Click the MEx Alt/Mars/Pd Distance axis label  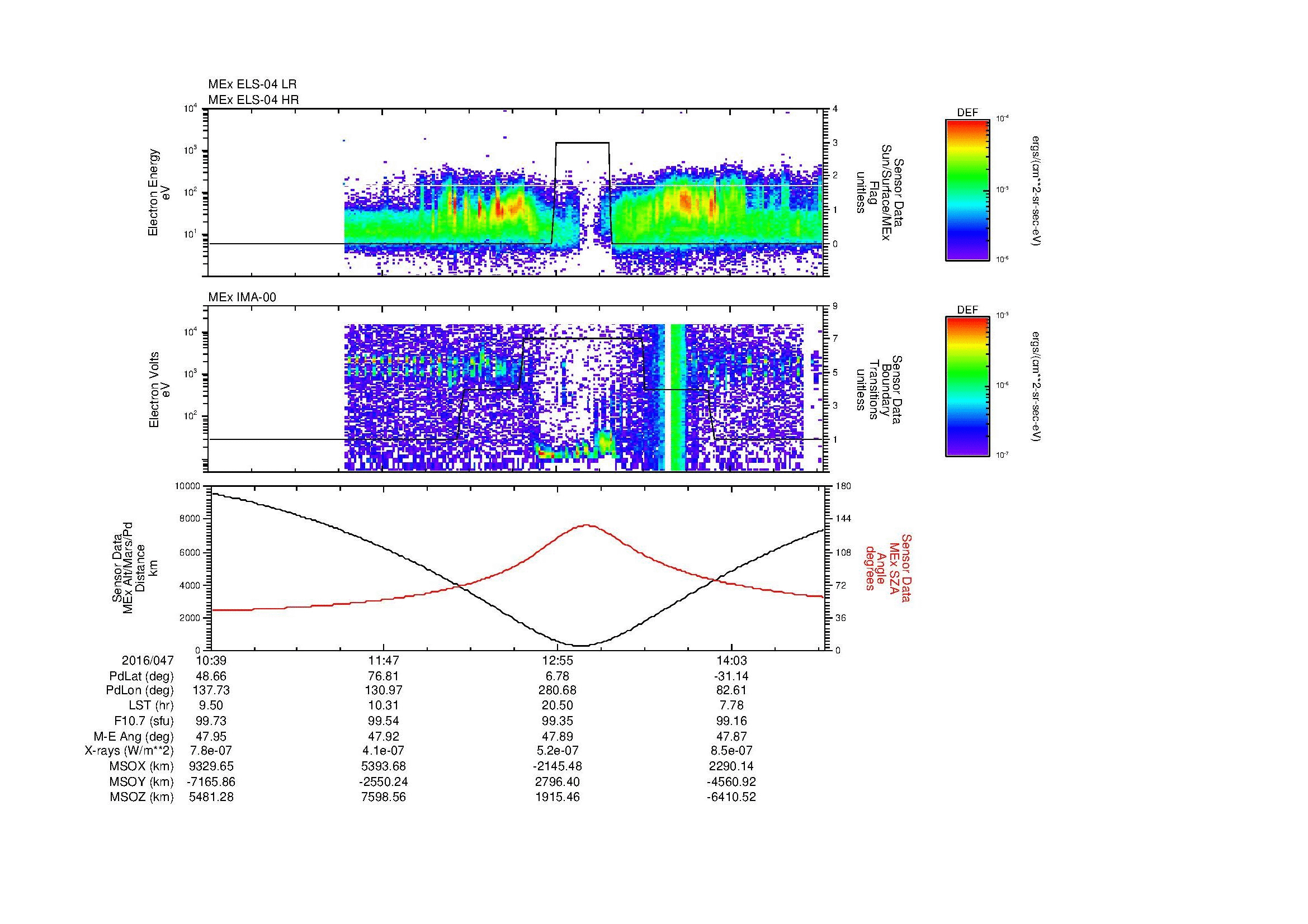coord(135,567)
